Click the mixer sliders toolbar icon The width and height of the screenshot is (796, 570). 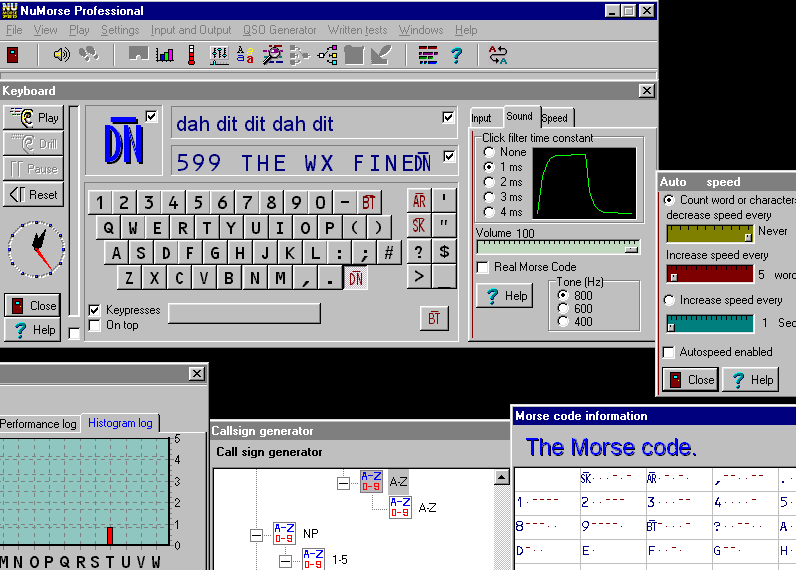219,55
